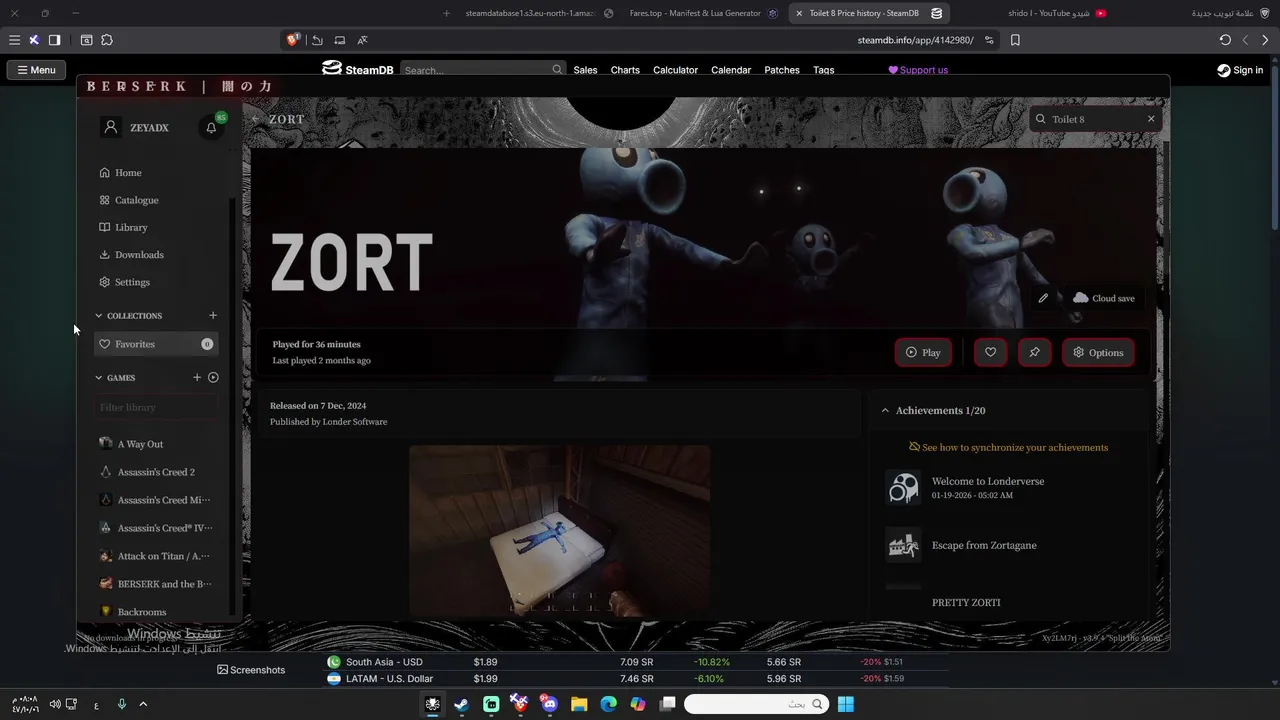Viewport: 1280px width, 720px height.
Task: Open the SteamDB Calendar page
Action: (731, 70)
